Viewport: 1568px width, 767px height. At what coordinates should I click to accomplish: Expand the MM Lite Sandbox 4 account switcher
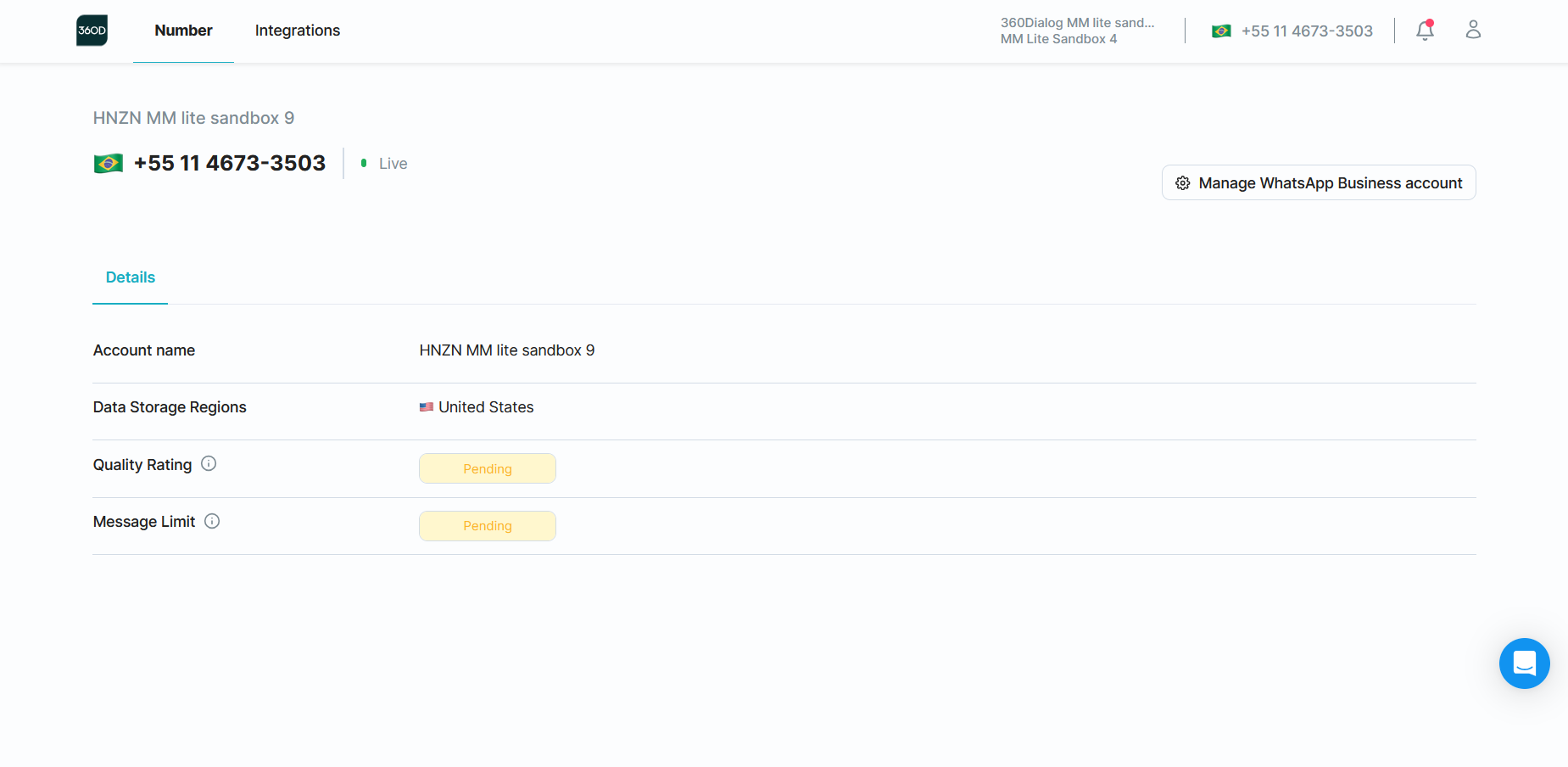click(1076, 31)
